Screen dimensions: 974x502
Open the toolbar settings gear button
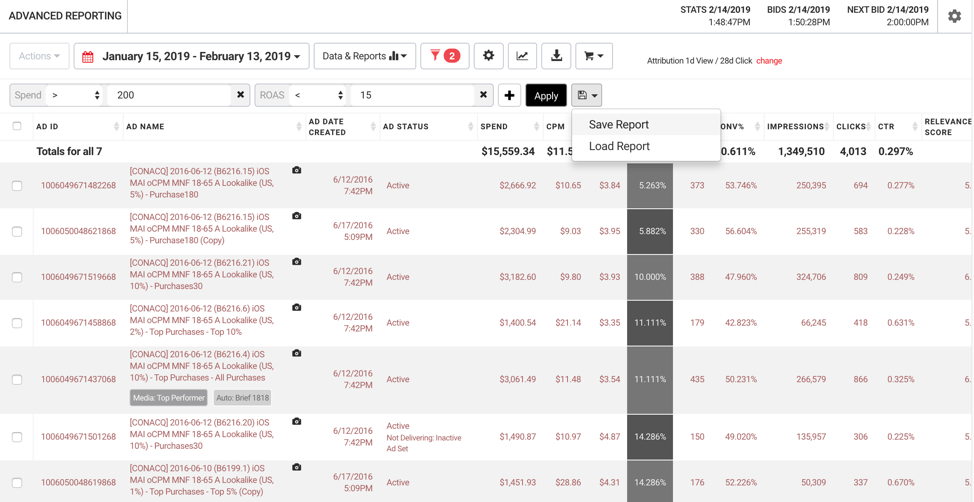[489, 56]
